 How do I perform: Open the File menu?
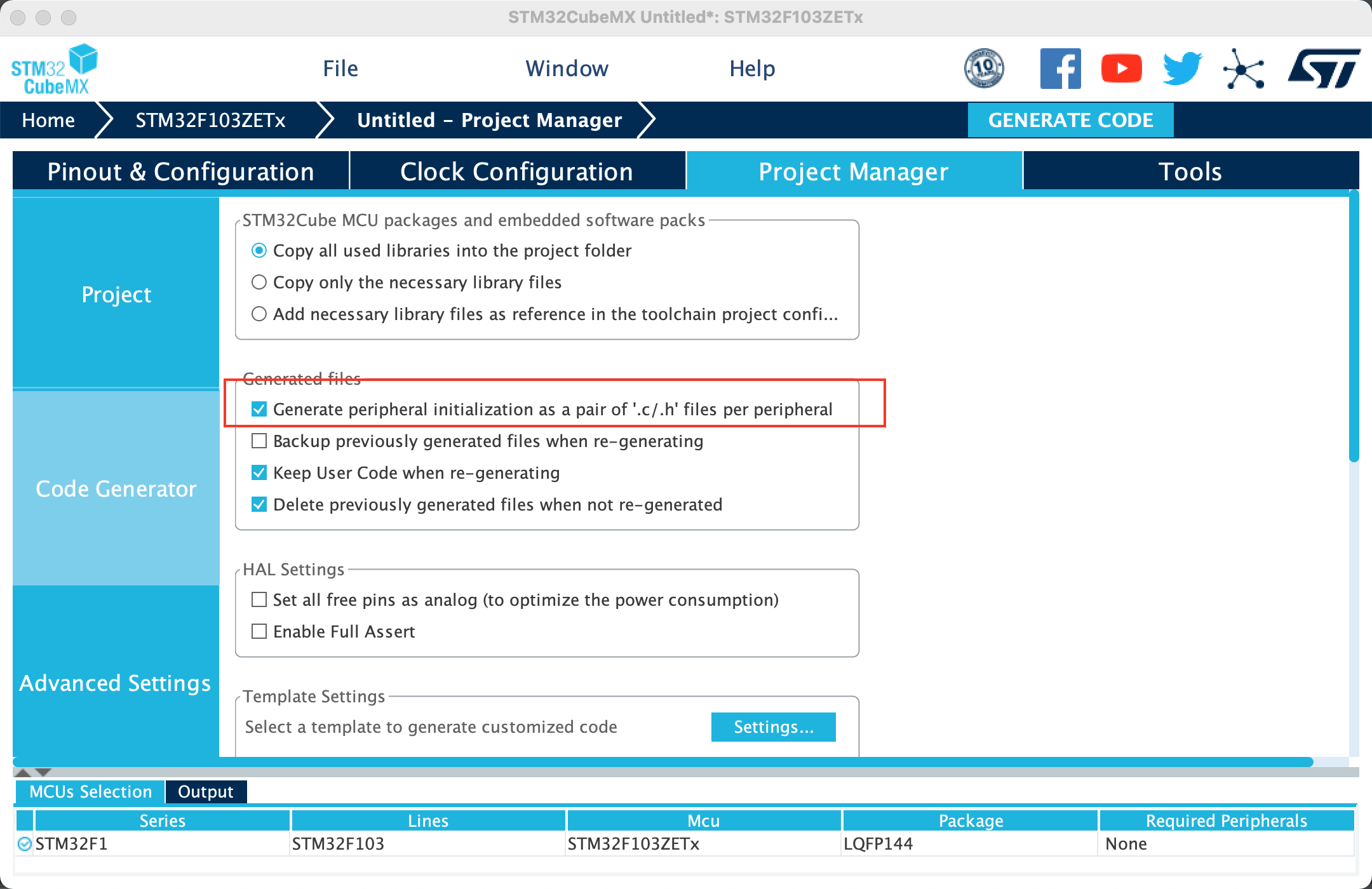340,69
